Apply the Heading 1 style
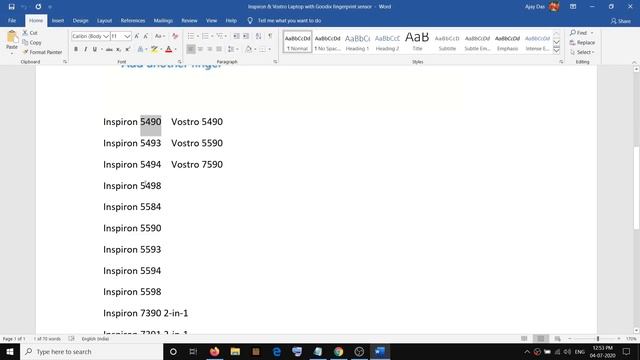Image resolution: width=640 pixels, height=360 pixels. [x=357, y=42]
